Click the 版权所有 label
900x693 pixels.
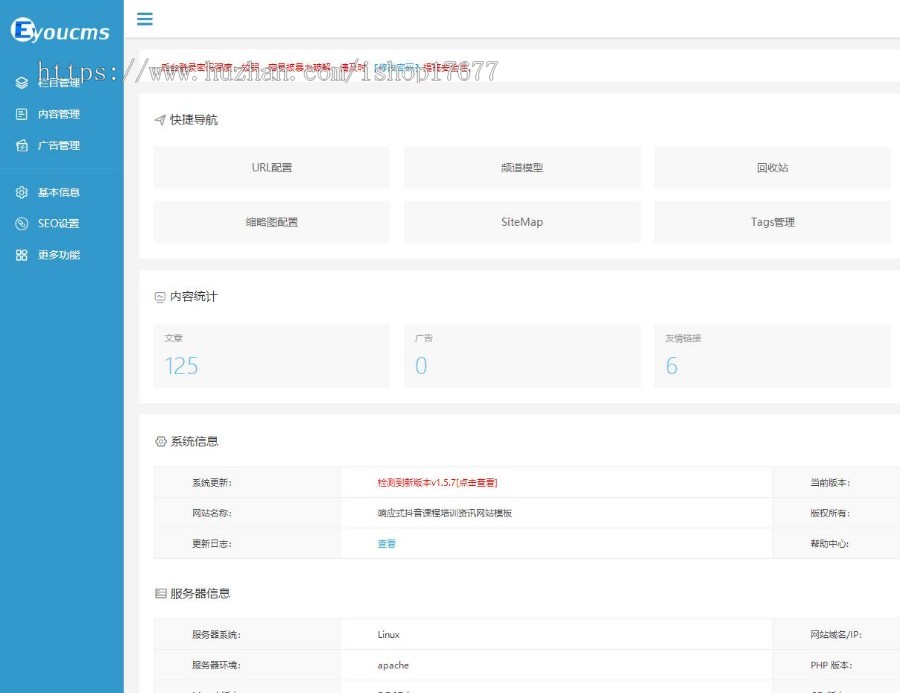click(830, 513)
